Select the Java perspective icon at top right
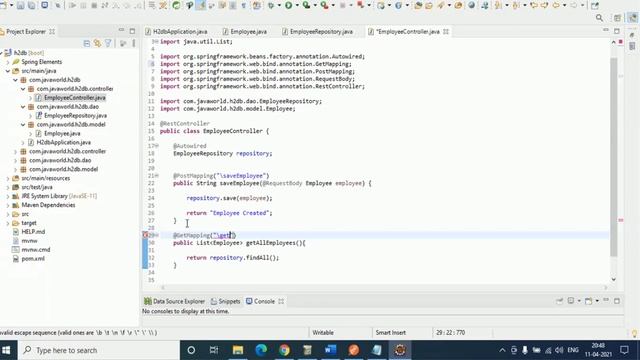 pyautogui.click(x=633, y=18)
